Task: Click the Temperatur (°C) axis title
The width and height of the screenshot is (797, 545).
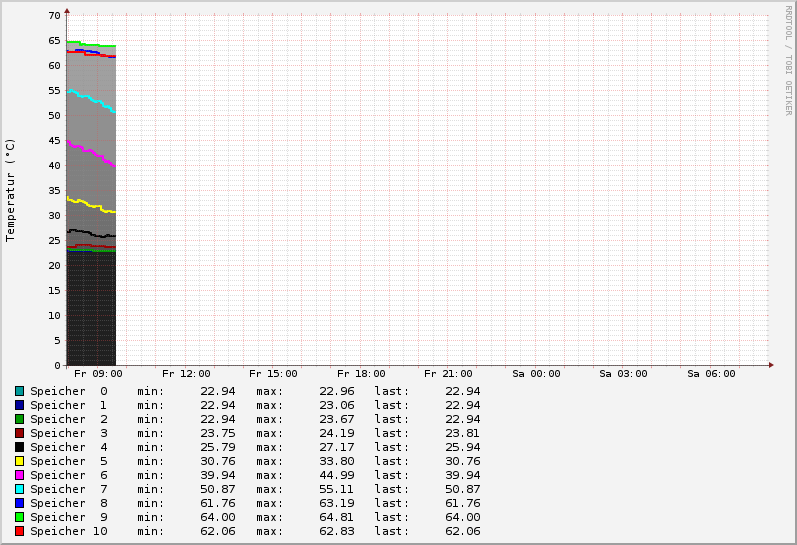Action: tap(11, 190)
